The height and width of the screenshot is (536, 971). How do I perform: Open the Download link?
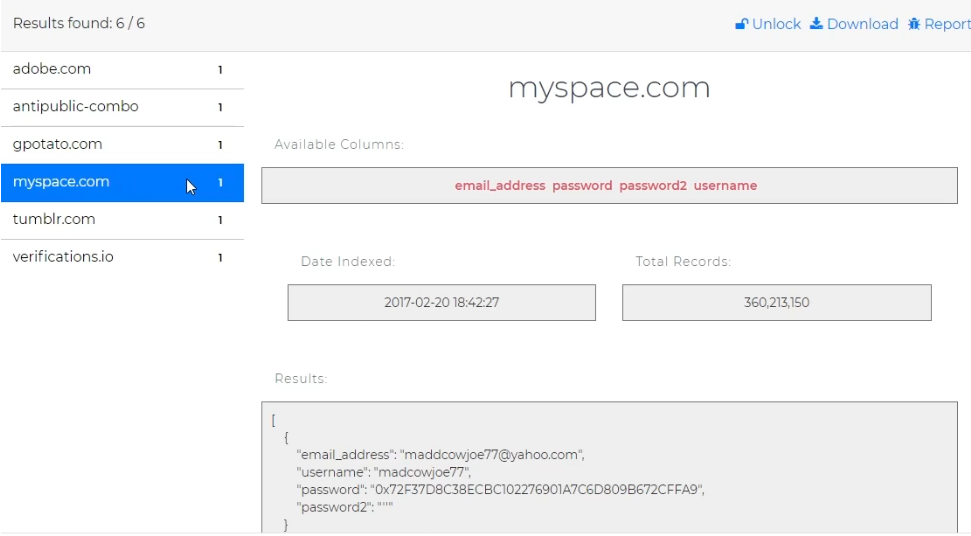click(x=855, y=24)
